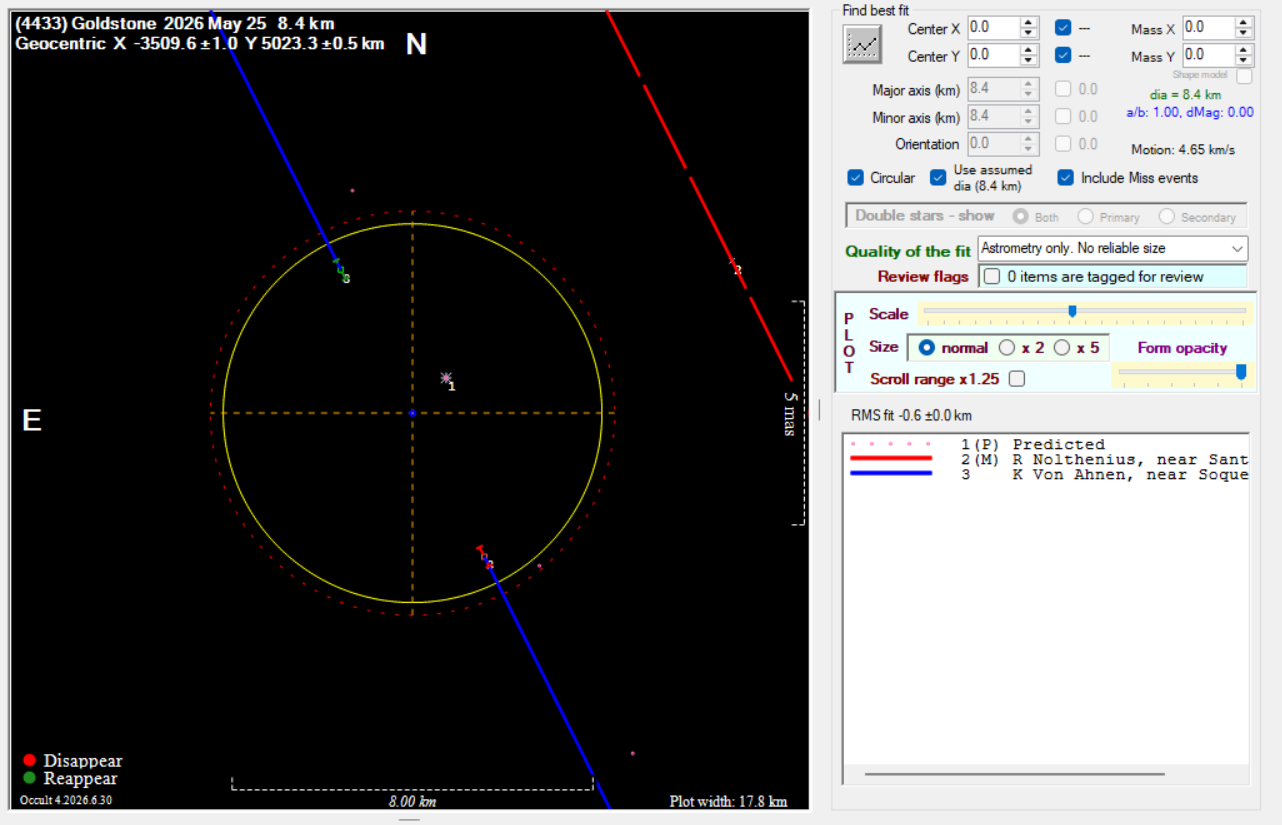1282x825 pixels.
Task: Decrease Center X with down arrow
Action: (1029, 33)
